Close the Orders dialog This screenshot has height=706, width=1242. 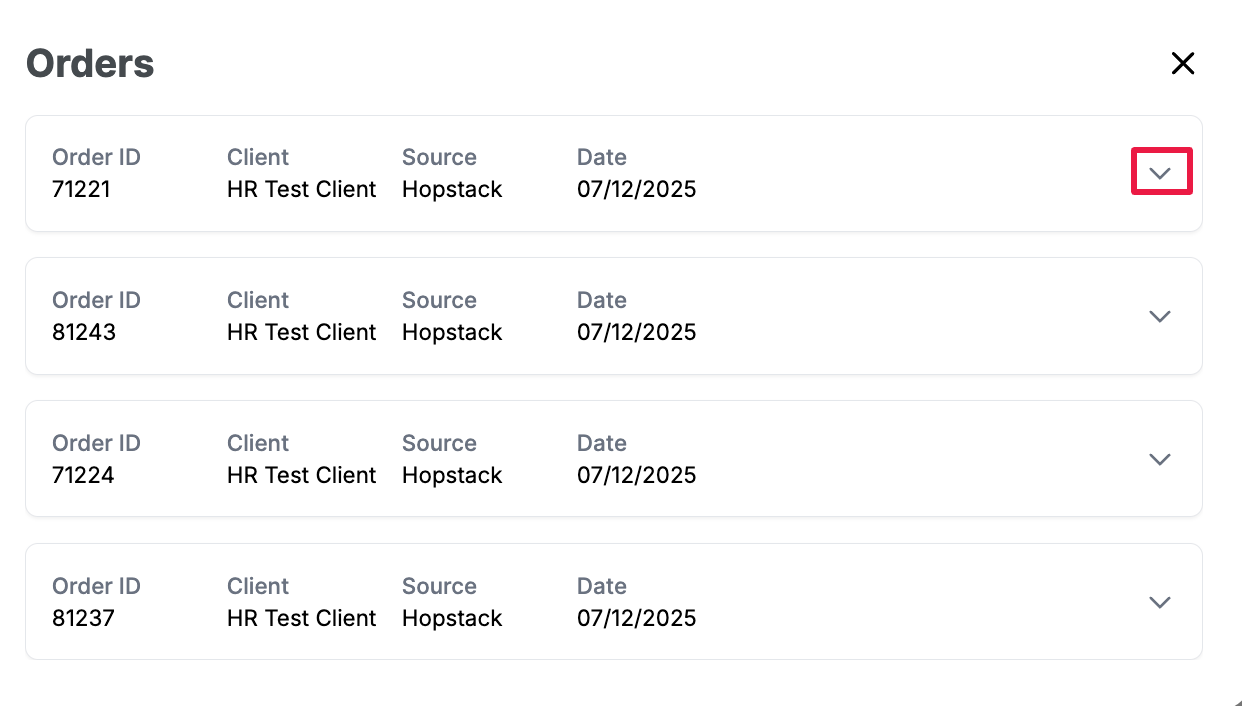click(1183, 64)
